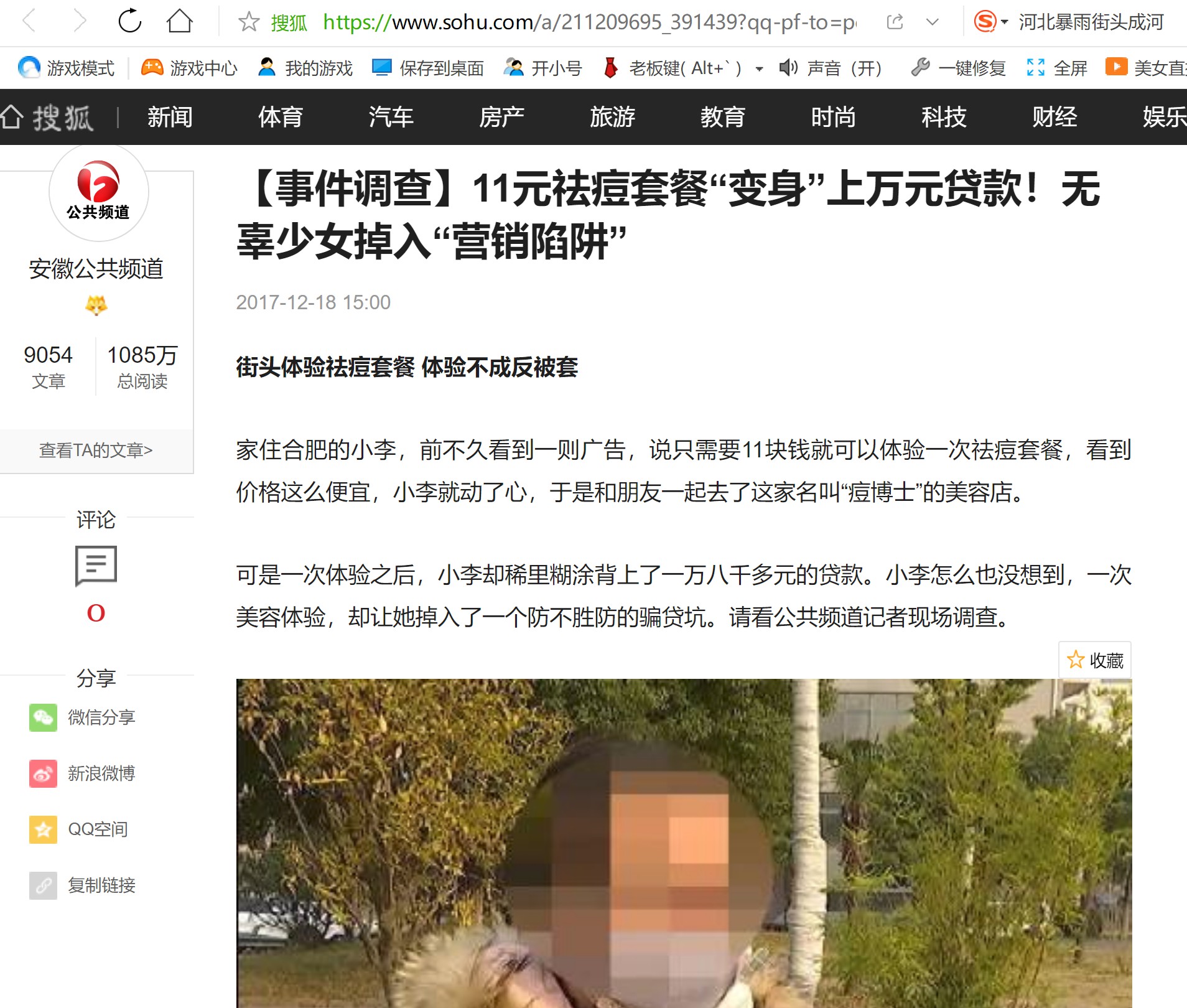Enter 全屏 fullscreen mode

(x=1056, y=68)
